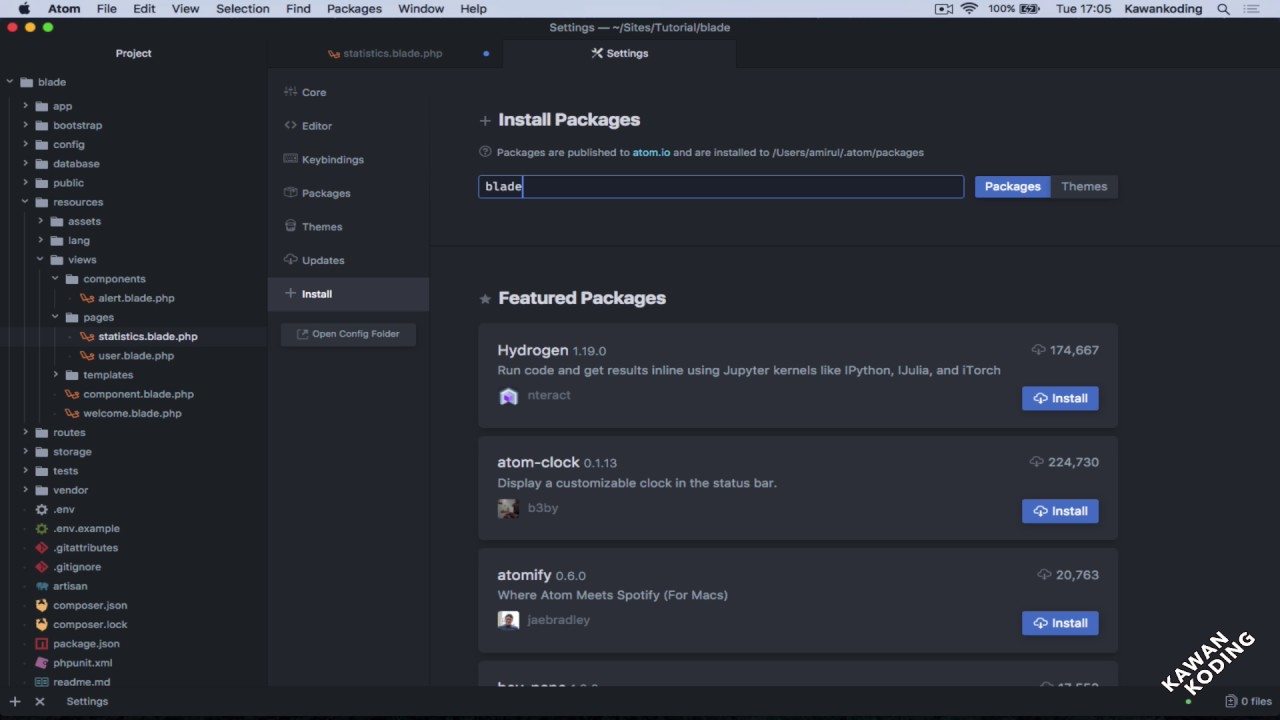Open the Find menu in menu bar
The height and width of the screenshot is (720, 1280).
pyautogui.click(x=298, y=9)
